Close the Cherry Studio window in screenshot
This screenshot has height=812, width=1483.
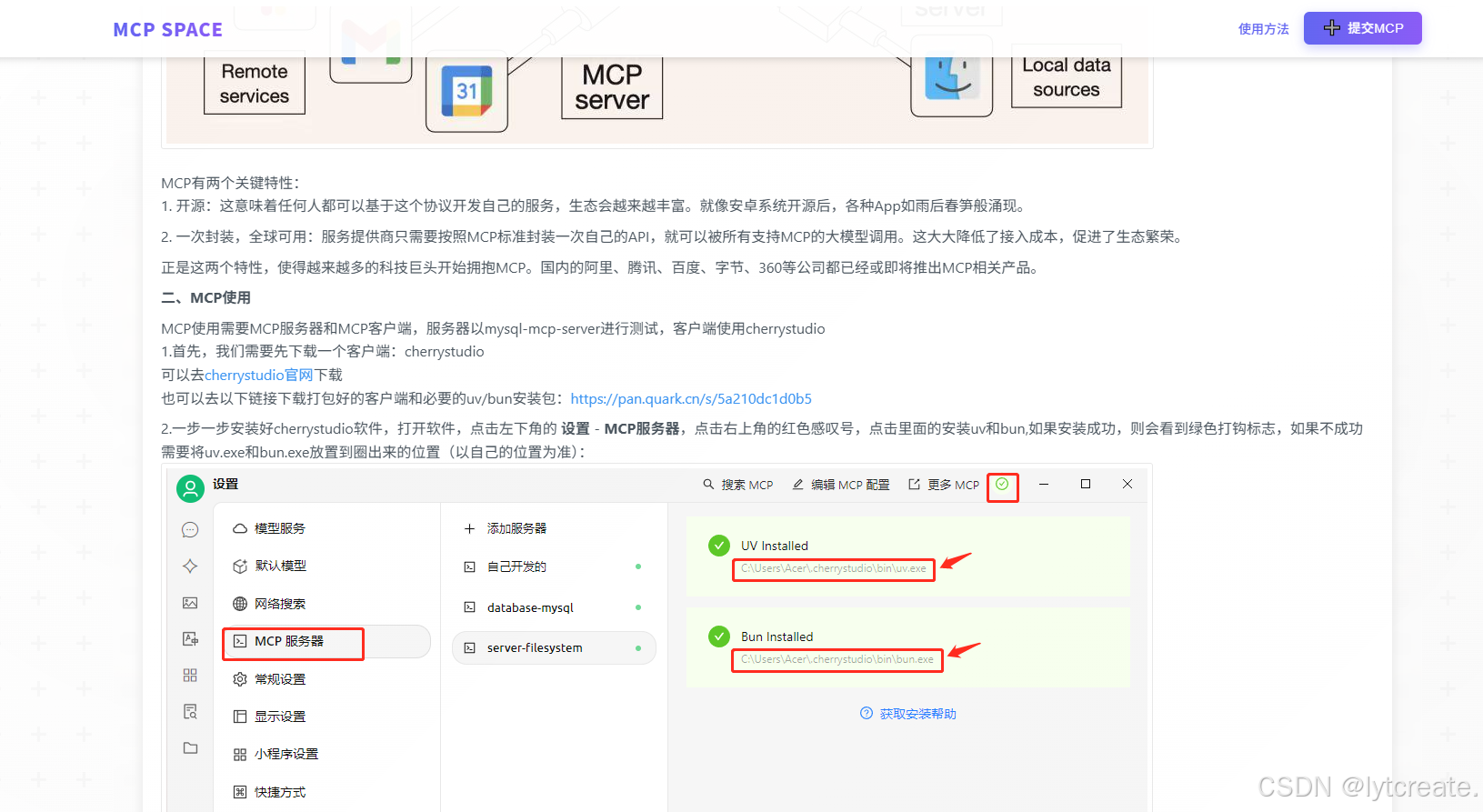1127,484
